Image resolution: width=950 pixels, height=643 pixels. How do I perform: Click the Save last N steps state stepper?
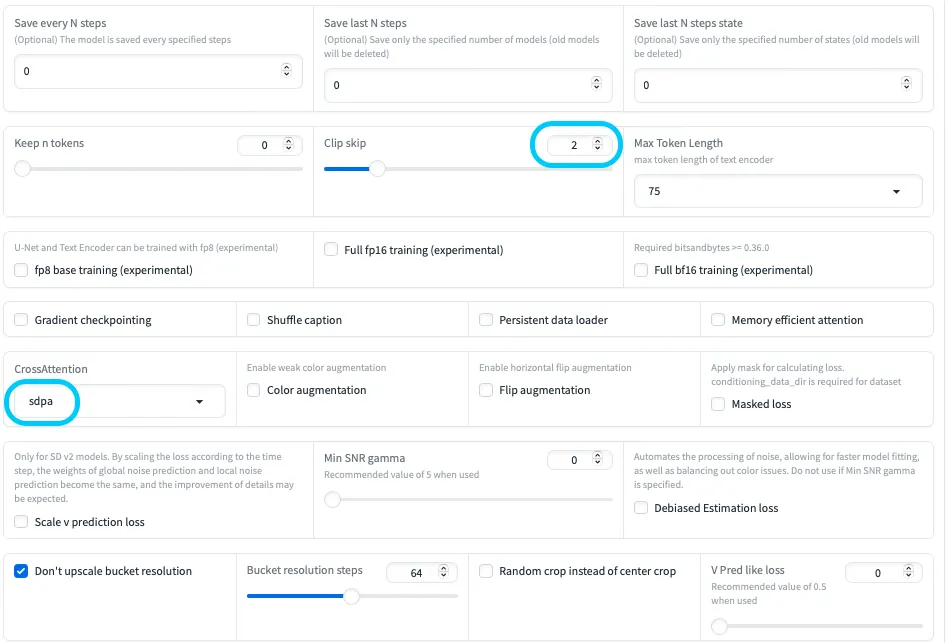pyautogui.click(x=907, y=85)
